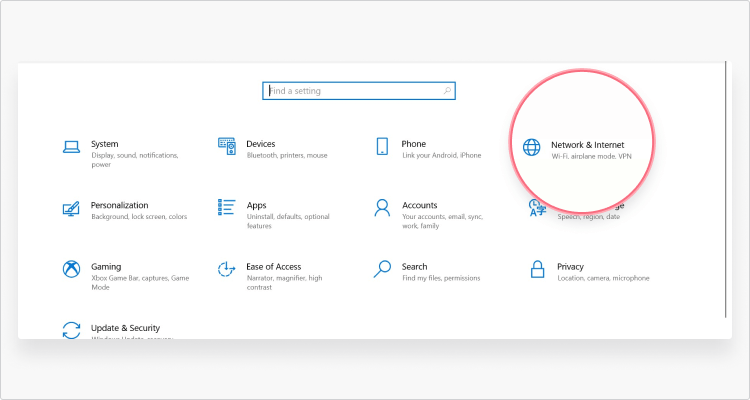Screen dimensions: 750x400
Task: Open the Phone icon
Action: click(x=382, y=146)
